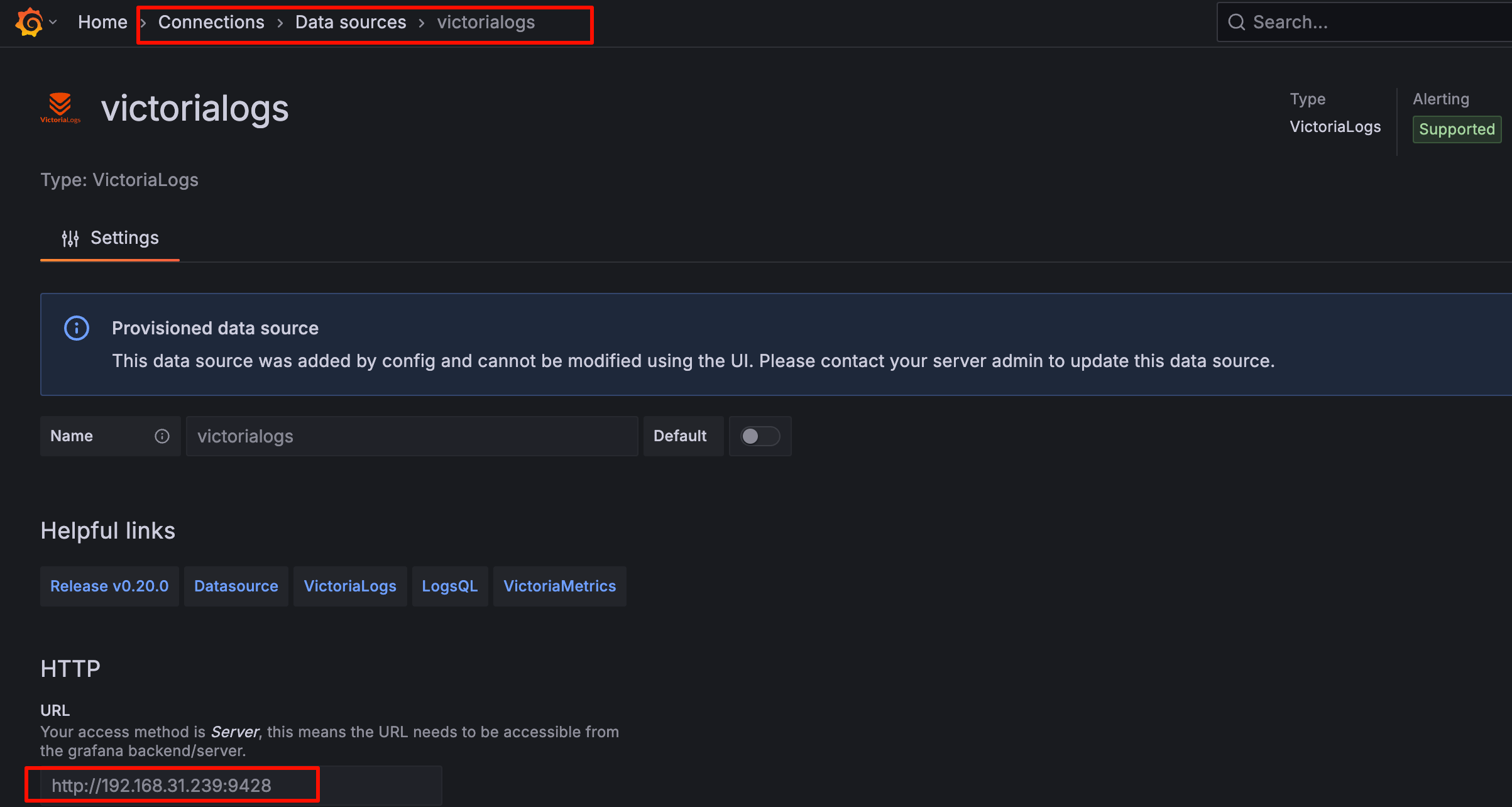Click the Name field info tooltip icon
The height and width of the screenshot is (807, 1512).
coord(162,436)
